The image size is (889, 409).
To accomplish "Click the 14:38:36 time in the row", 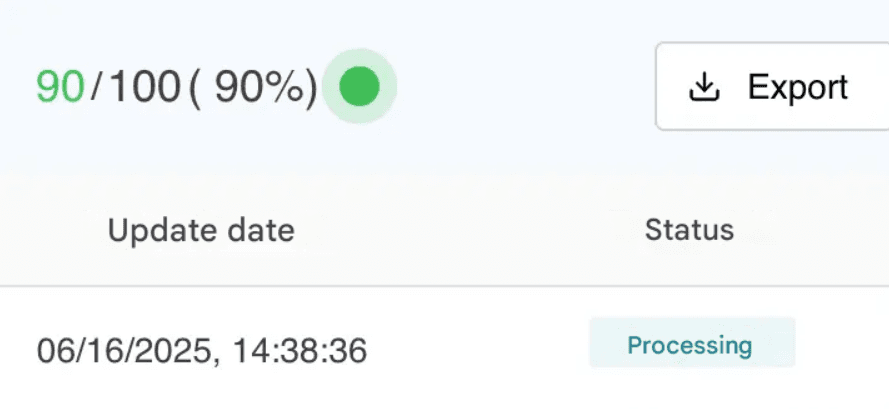I will pyautogui.click(x=300, y=350).
